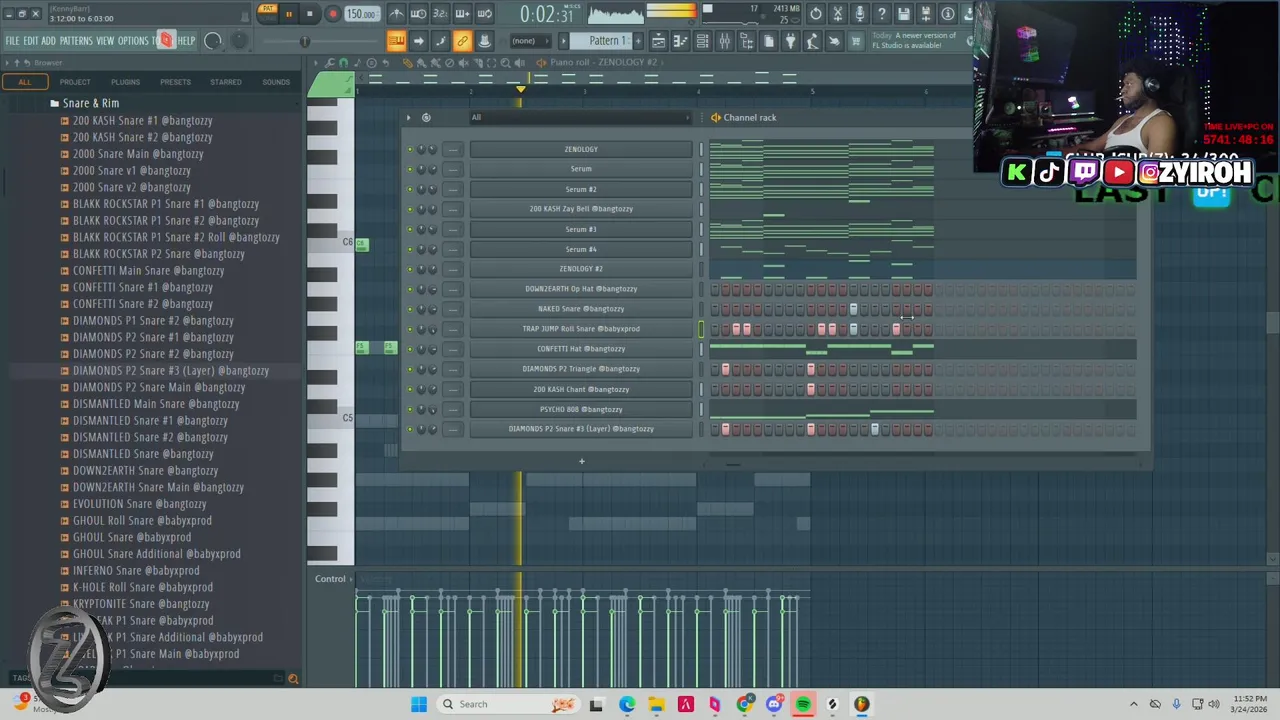Switch browser to the PROJECT tab
Screen dimensions: 1280x720
click(75, 82)
